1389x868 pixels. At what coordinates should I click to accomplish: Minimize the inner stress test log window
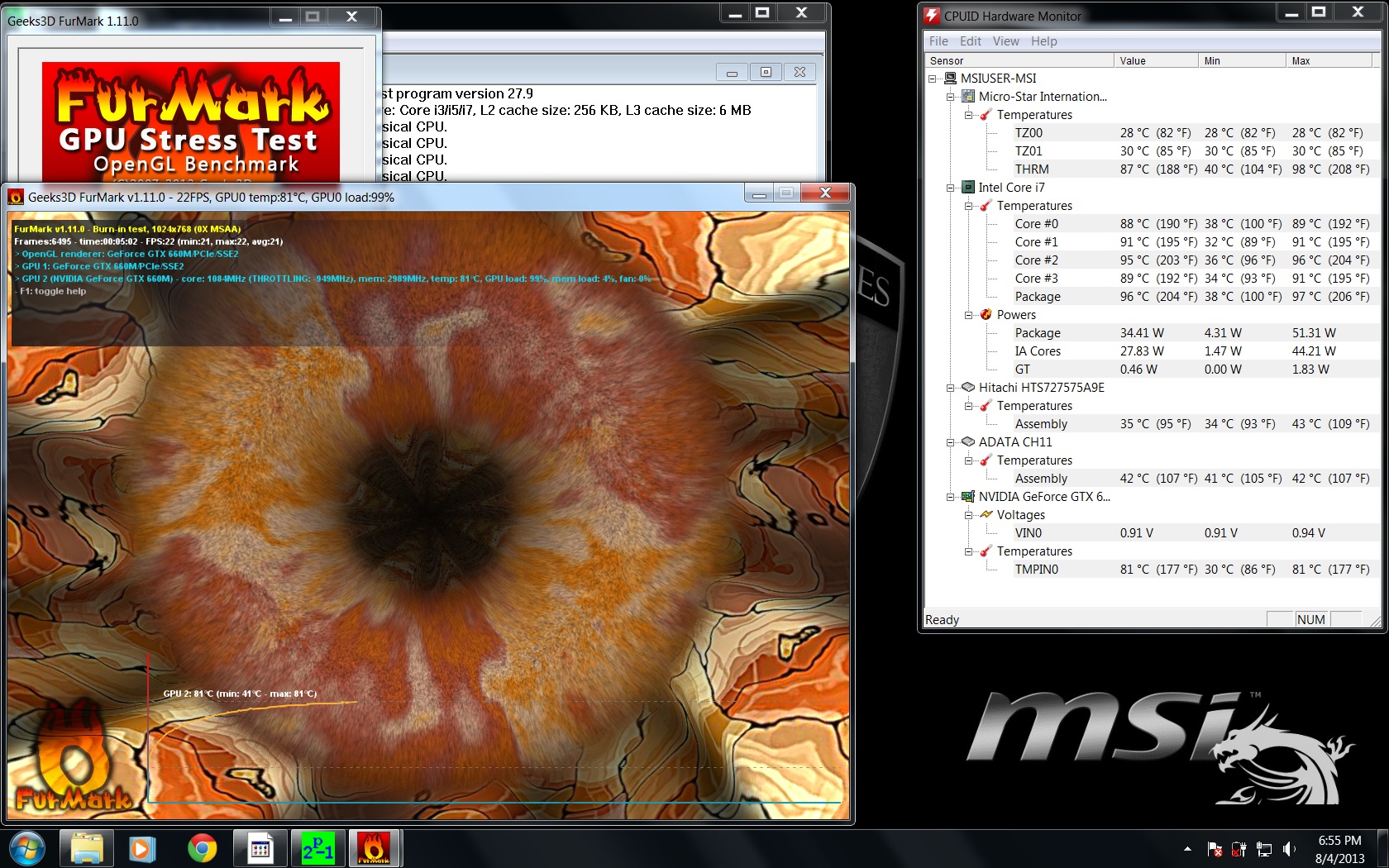point(732,72)
